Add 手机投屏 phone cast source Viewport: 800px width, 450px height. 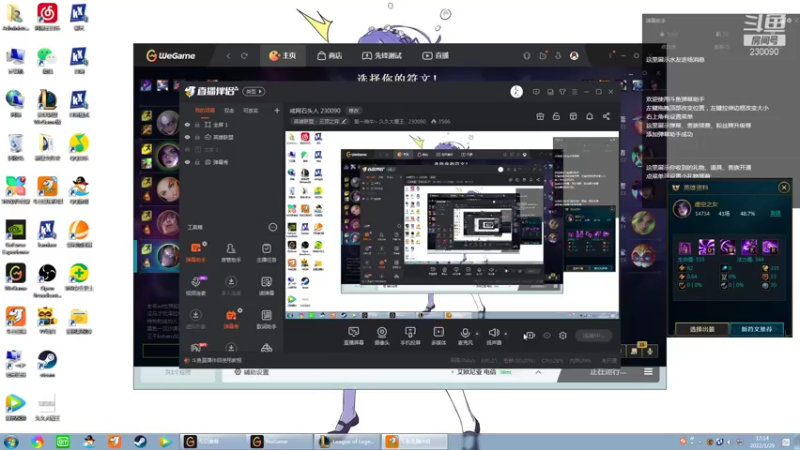pos(410,336)
